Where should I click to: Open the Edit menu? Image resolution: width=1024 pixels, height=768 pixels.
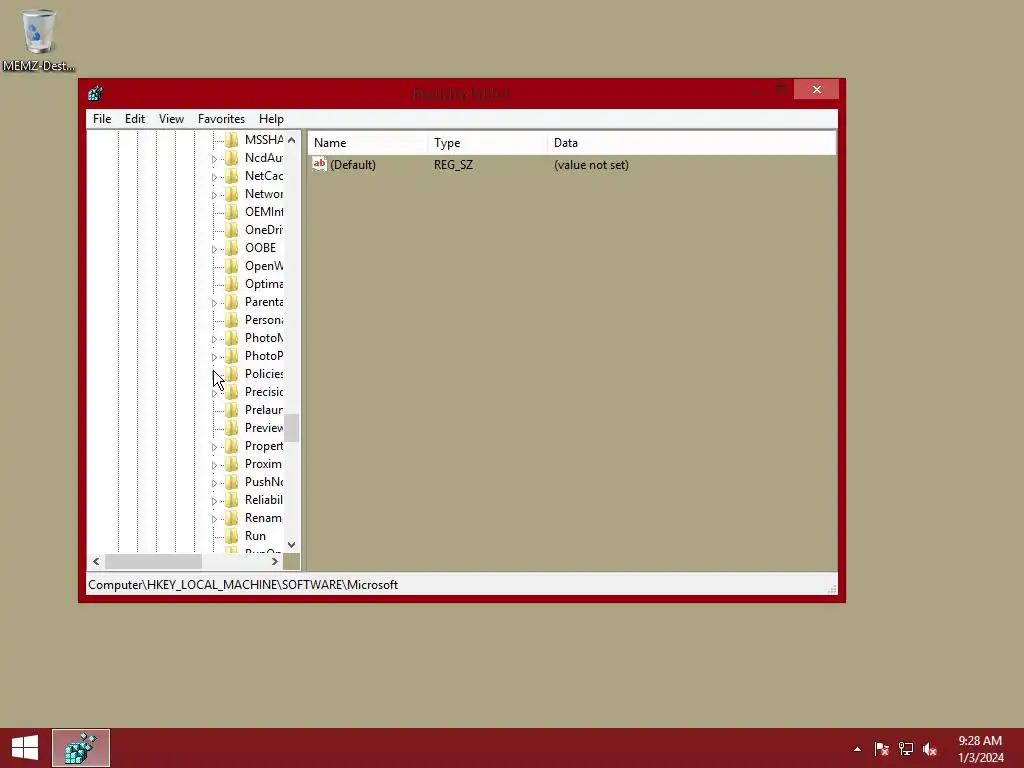tap(135, 119)
